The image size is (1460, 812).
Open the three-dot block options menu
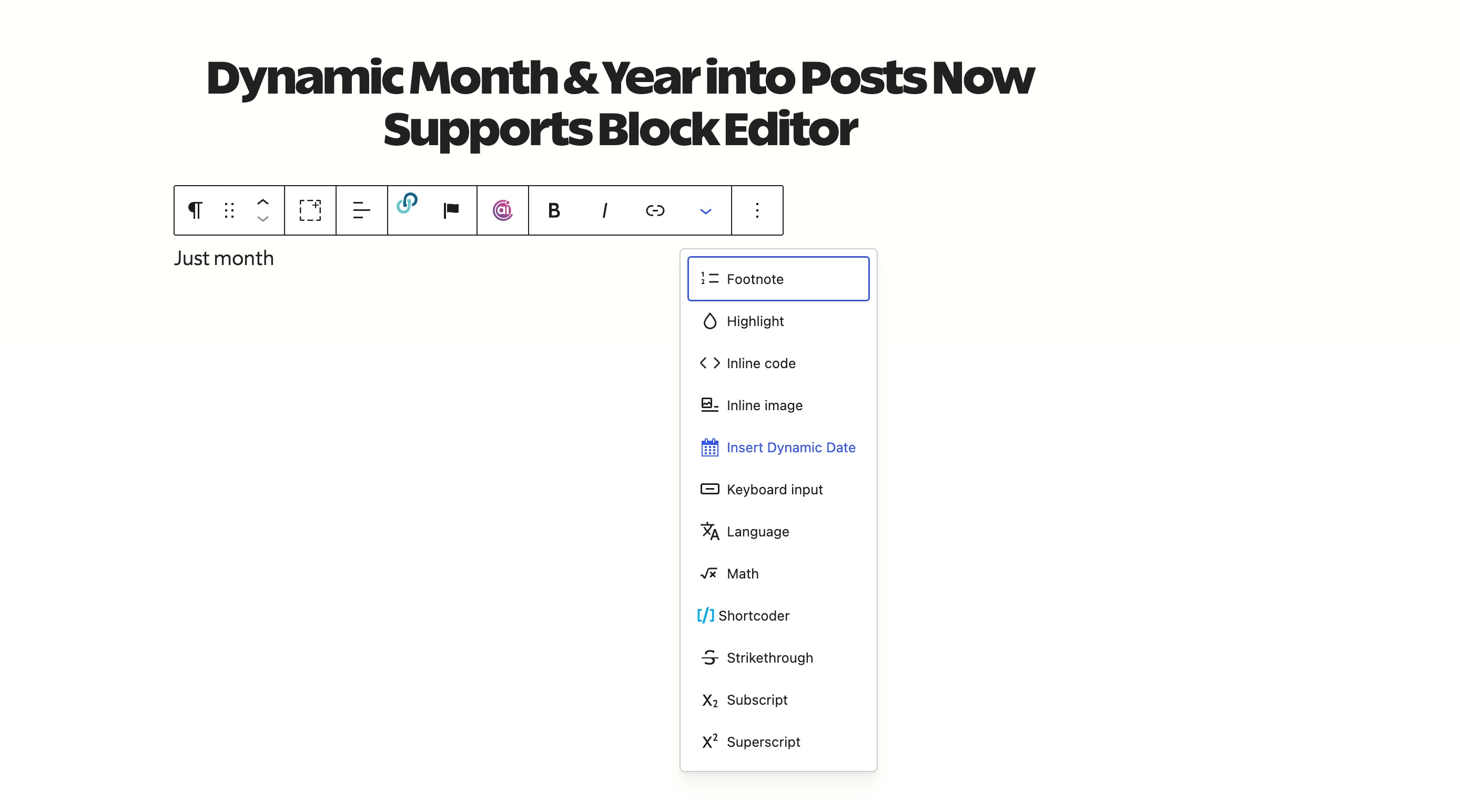coord(757,210)
